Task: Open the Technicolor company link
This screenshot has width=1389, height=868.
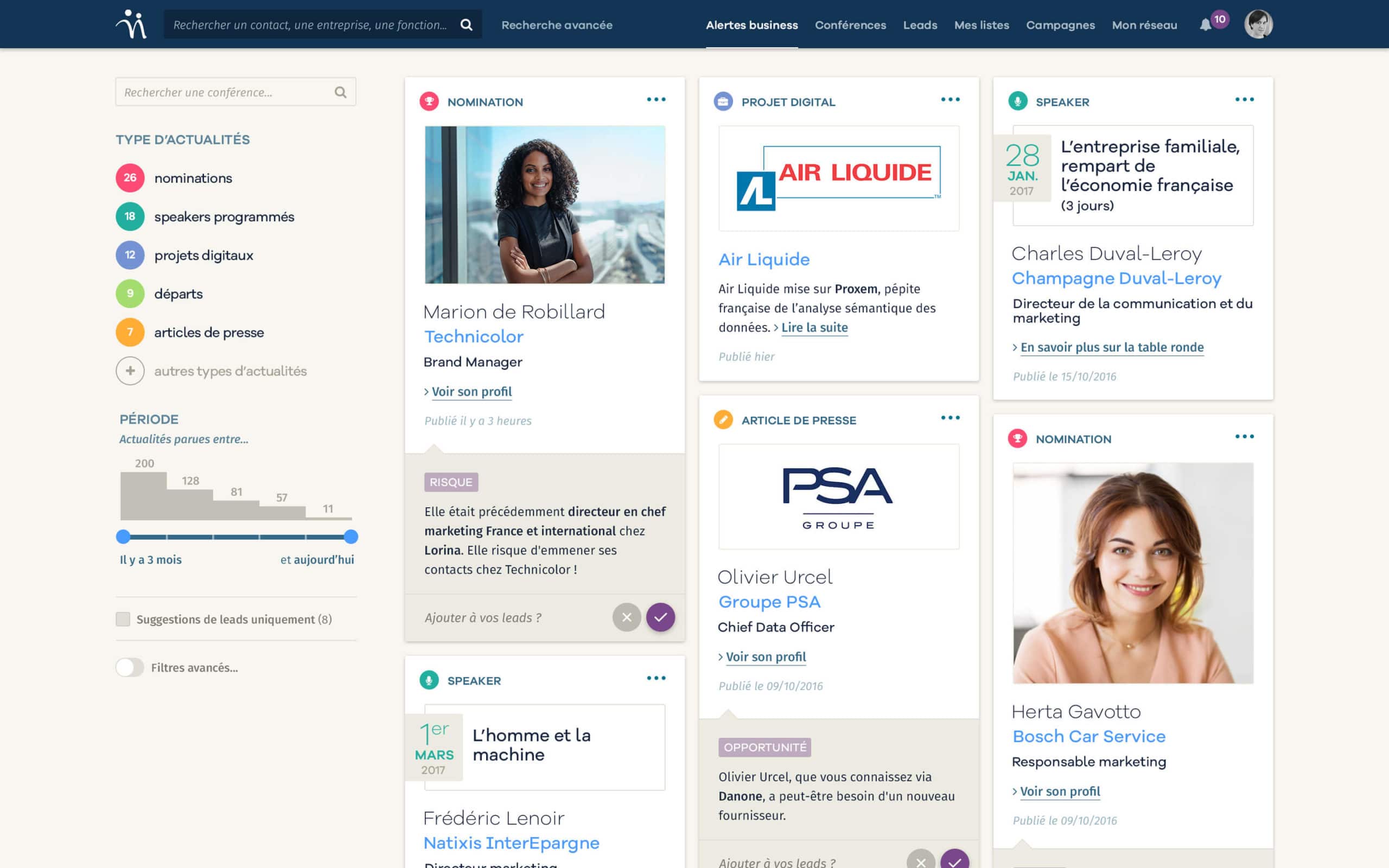Action: point(474,336)
